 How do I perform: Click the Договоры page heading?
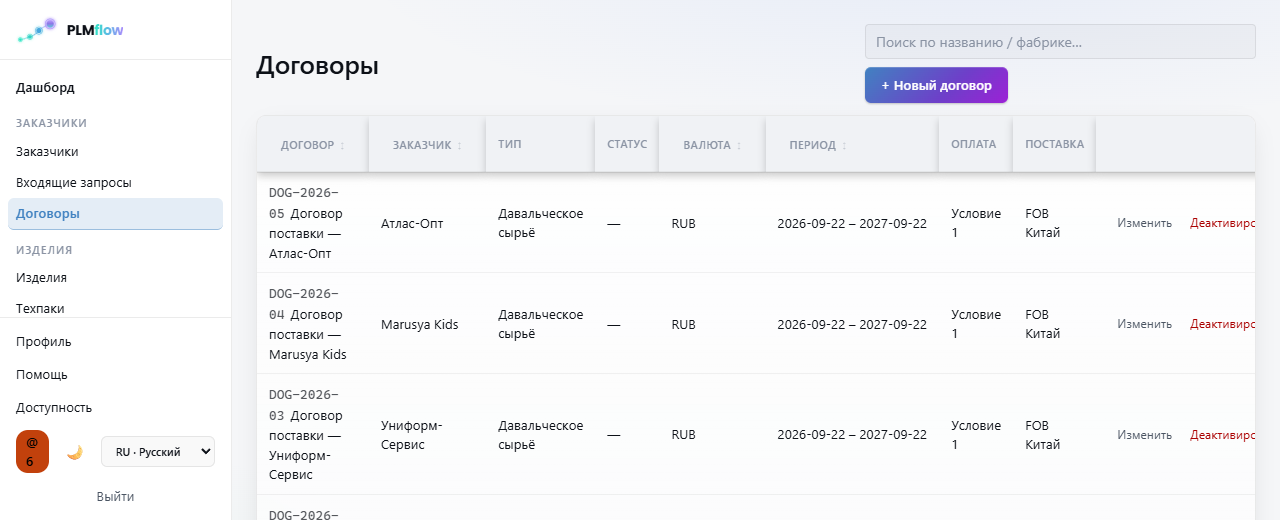317,65
